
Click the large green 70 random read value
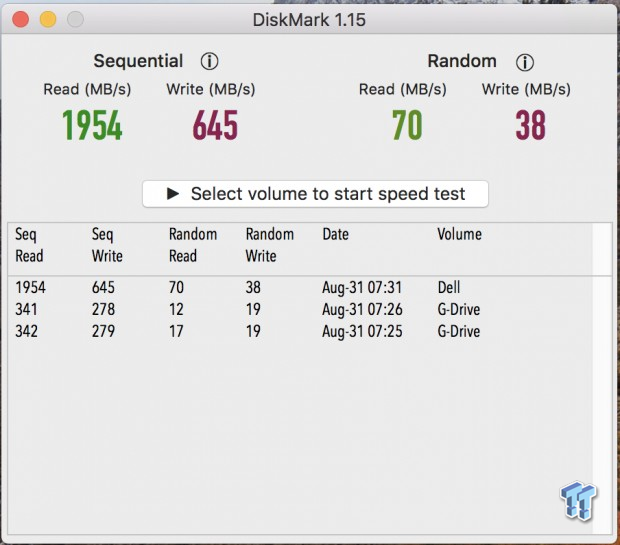coord(407,125)
